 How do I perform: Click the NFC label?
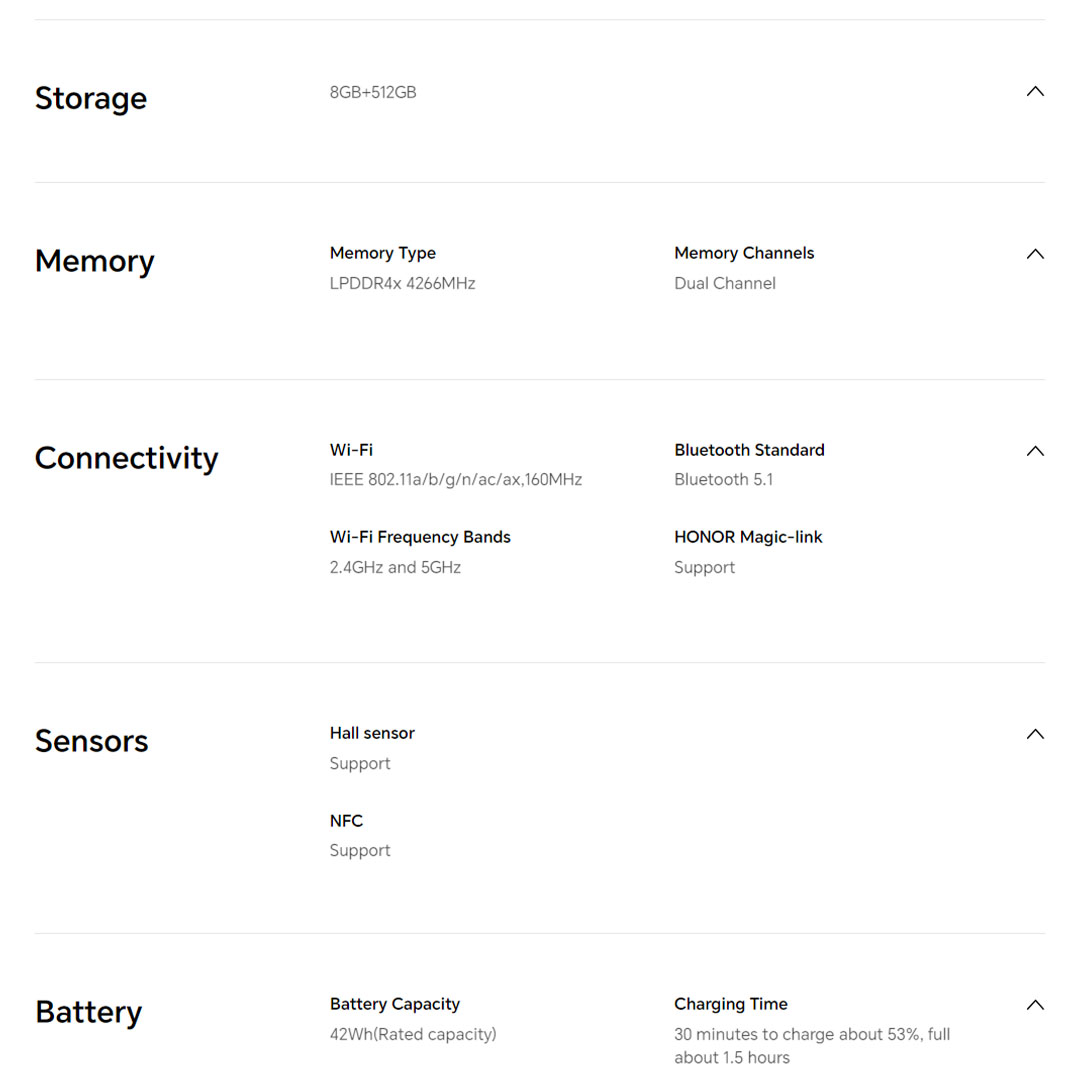346,821
